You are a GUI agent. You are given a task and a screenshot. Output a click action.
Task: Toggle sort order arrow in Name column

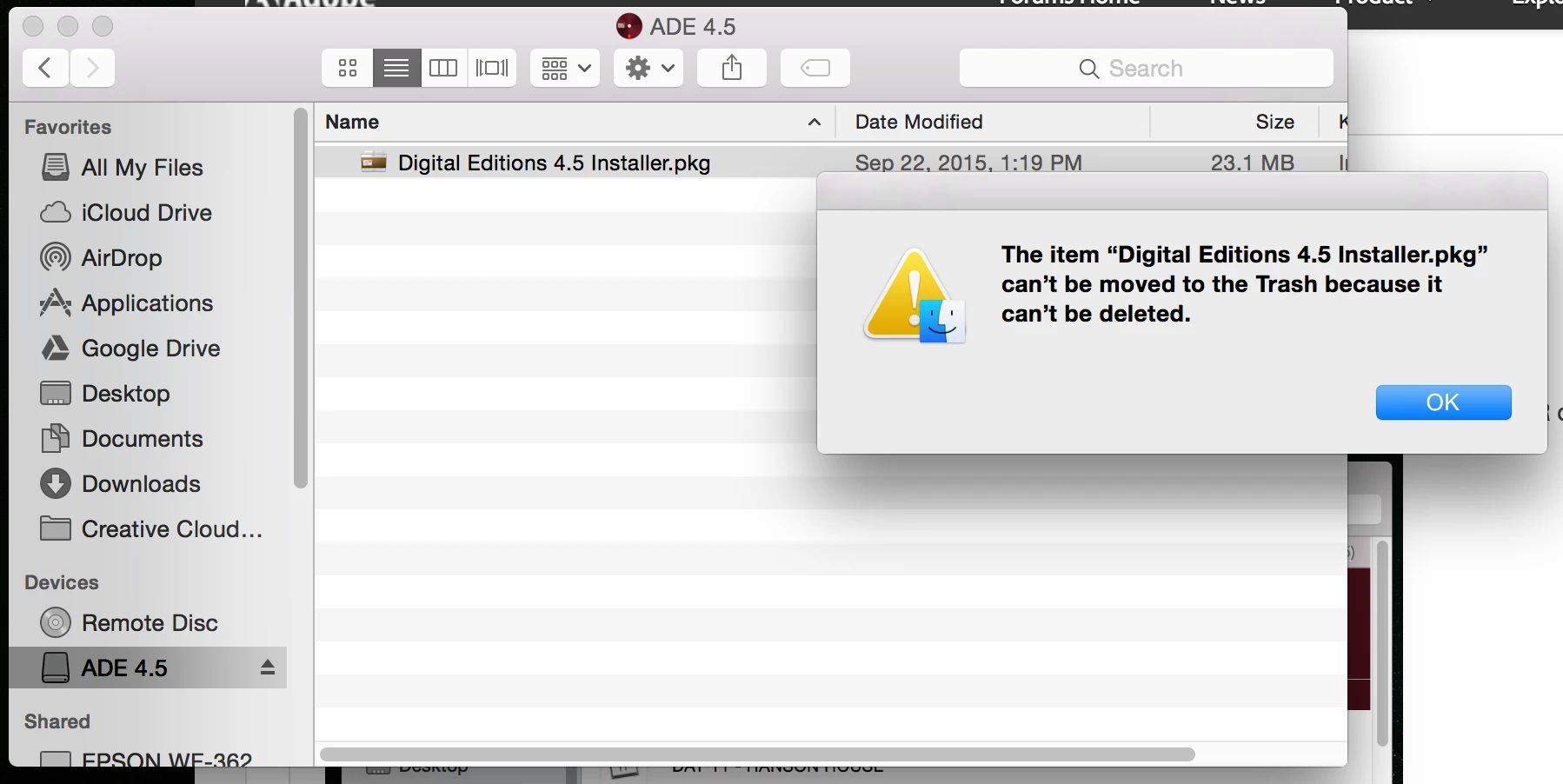(x=815, y=122)
